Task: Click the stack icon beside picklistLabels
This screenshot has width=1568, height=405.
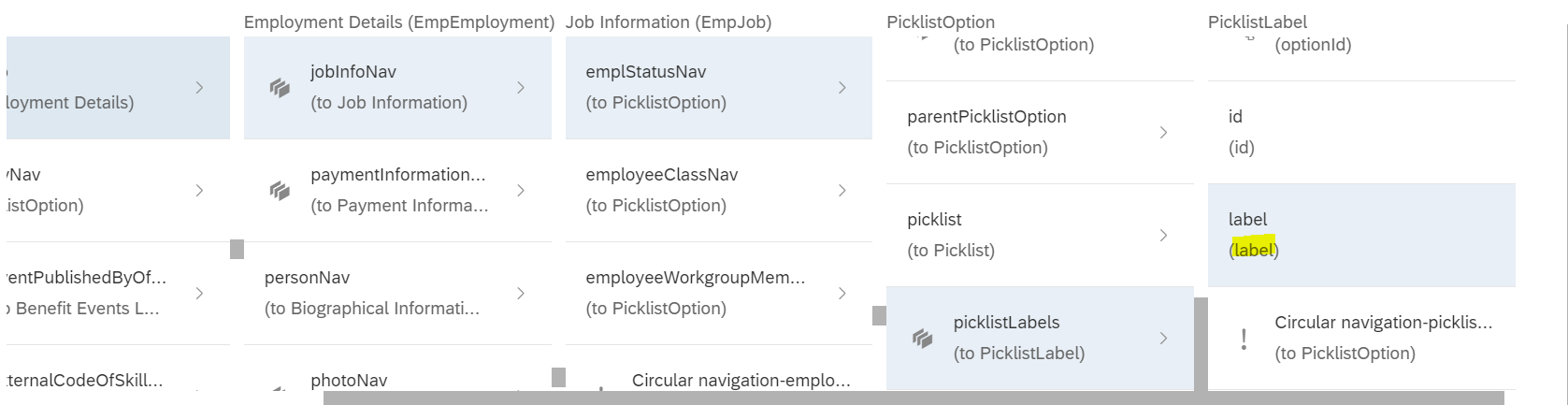Action: click(922, 339)
